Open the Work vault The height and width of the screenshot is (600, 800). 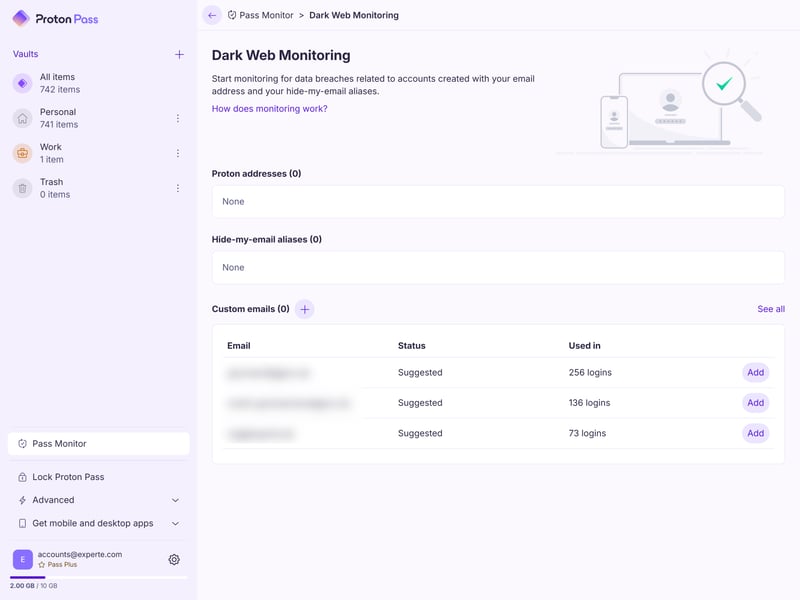(51, 153)
